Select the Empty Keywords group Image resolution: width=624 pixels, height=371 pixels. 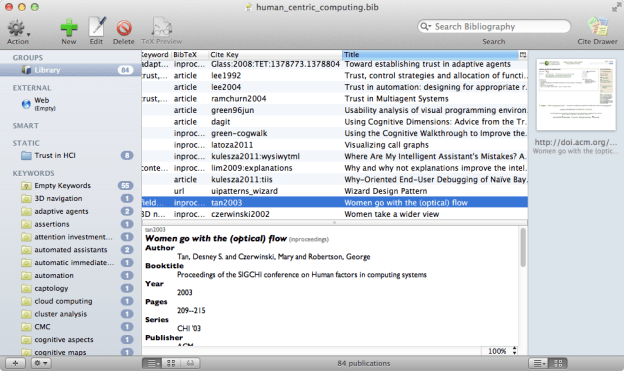click(70, 186)
